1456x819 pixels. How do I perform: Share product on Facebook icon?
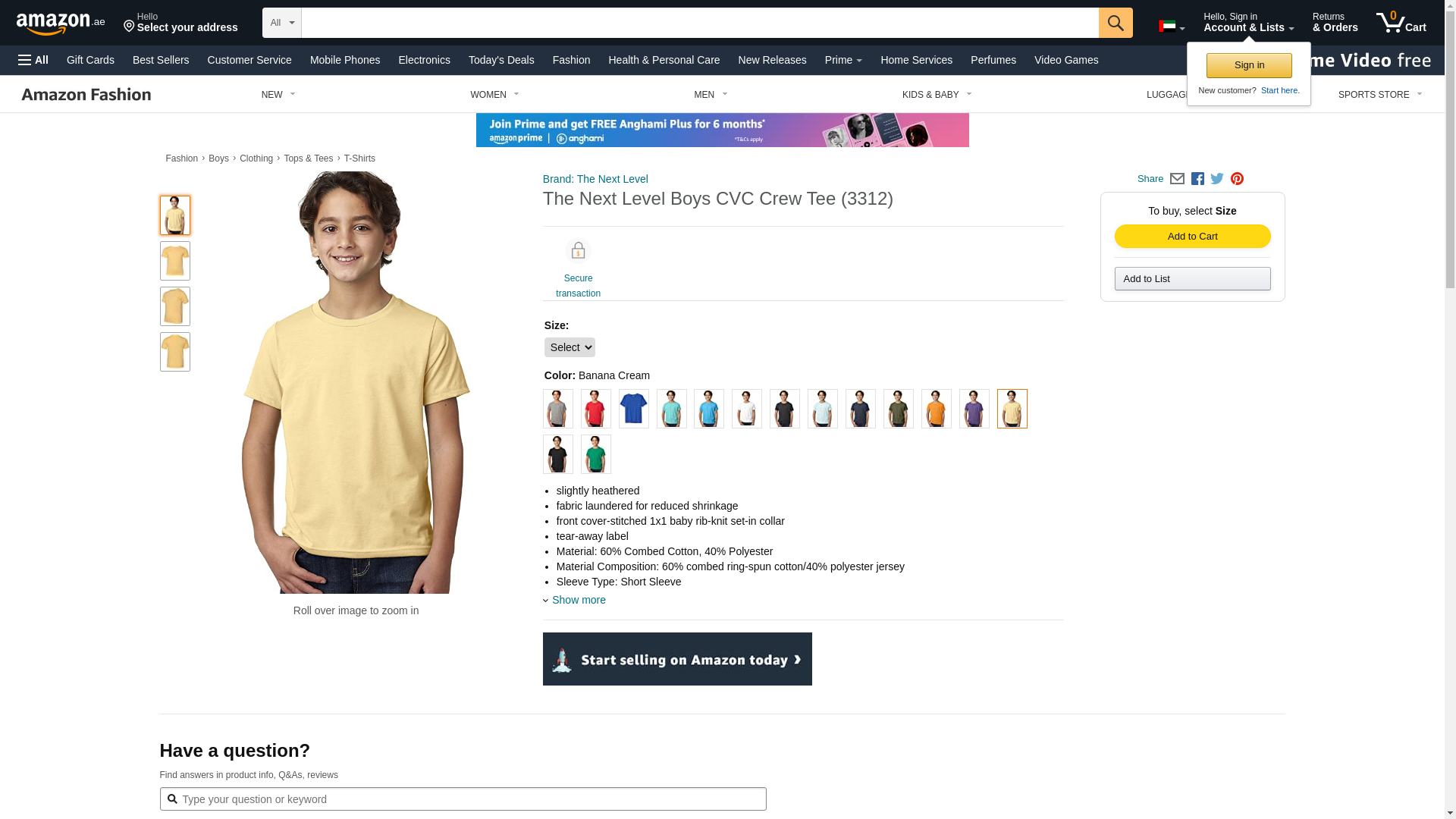(1197, 179)
